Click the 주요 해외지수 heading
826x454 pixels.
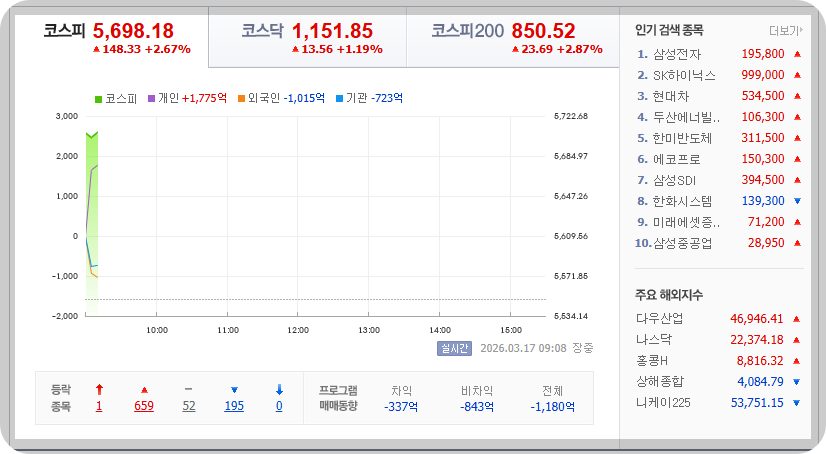pos(669,295)
